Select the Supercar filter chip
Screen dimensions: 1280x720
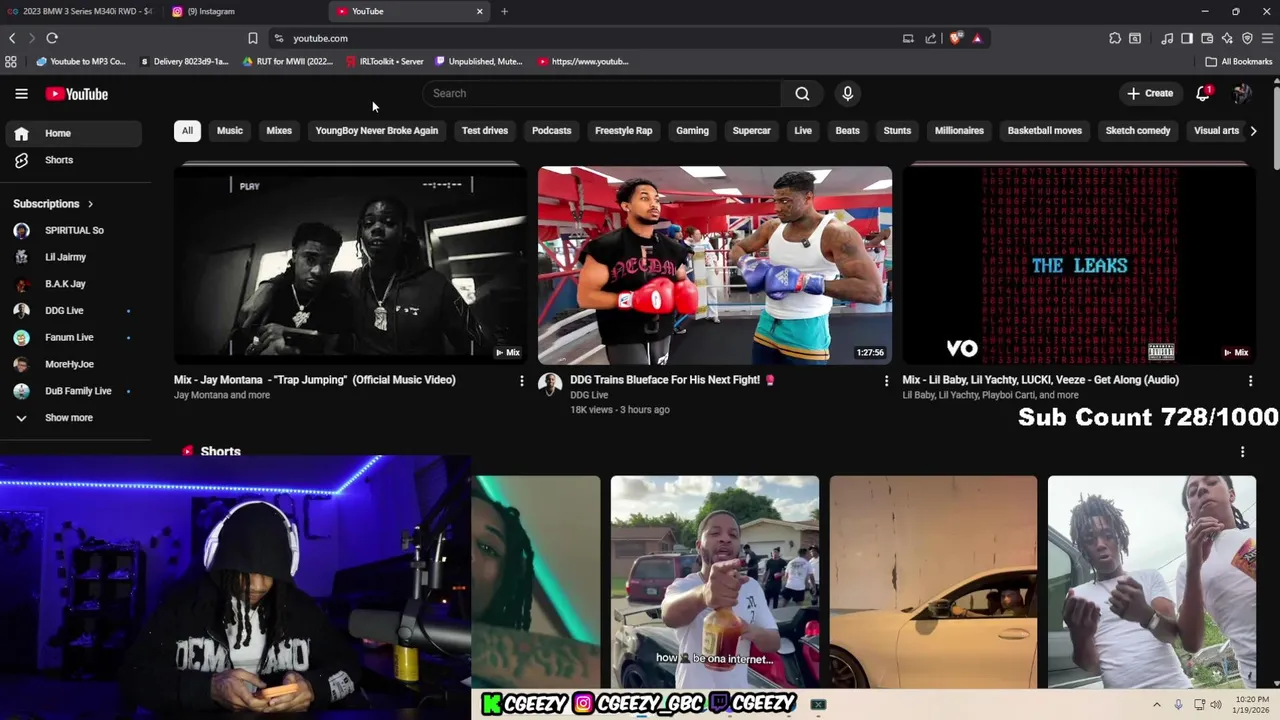pyautogui.click(x=751, y=131)
